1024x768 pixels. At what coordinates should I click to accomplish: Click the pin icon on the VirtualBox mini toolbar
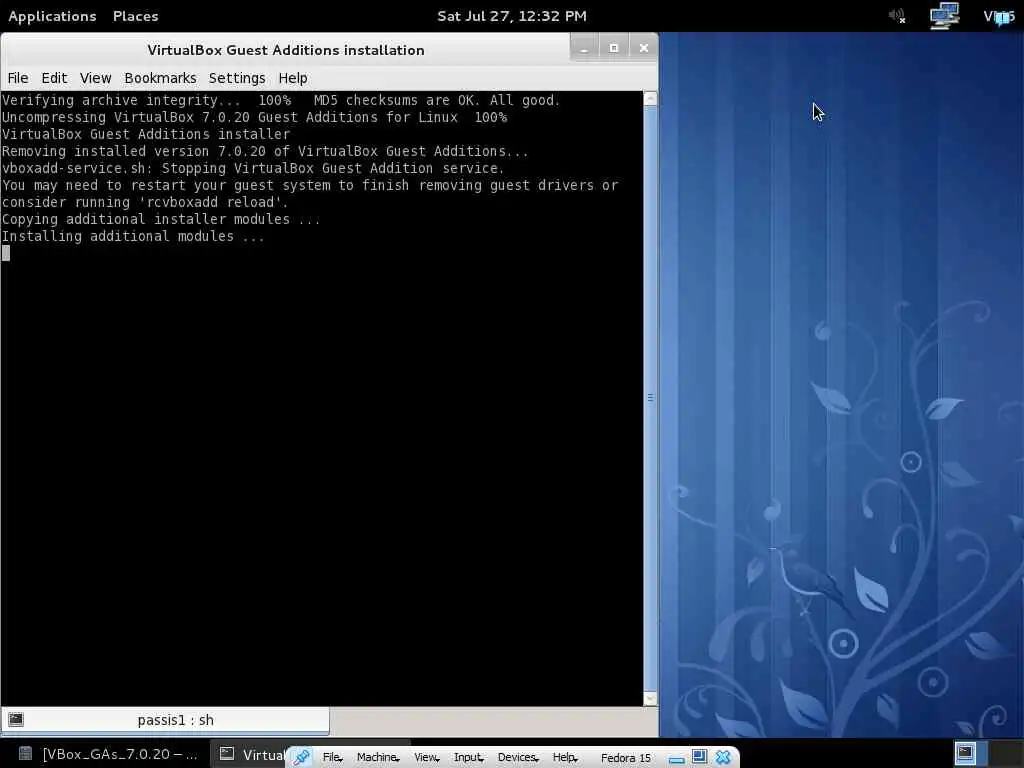(301, 757)
